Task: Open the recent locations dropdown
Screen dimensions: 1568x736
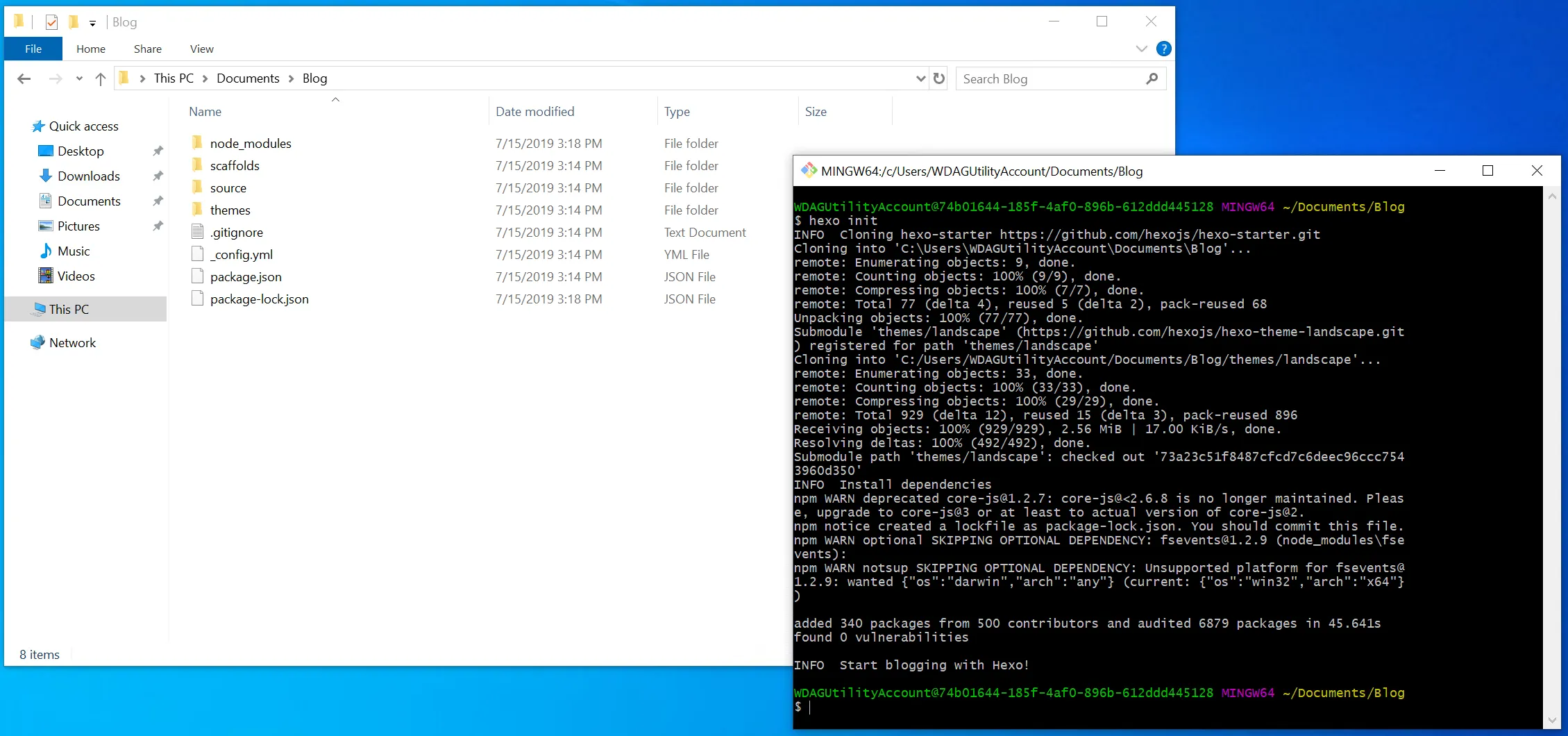Action: (x=79, y=79)
